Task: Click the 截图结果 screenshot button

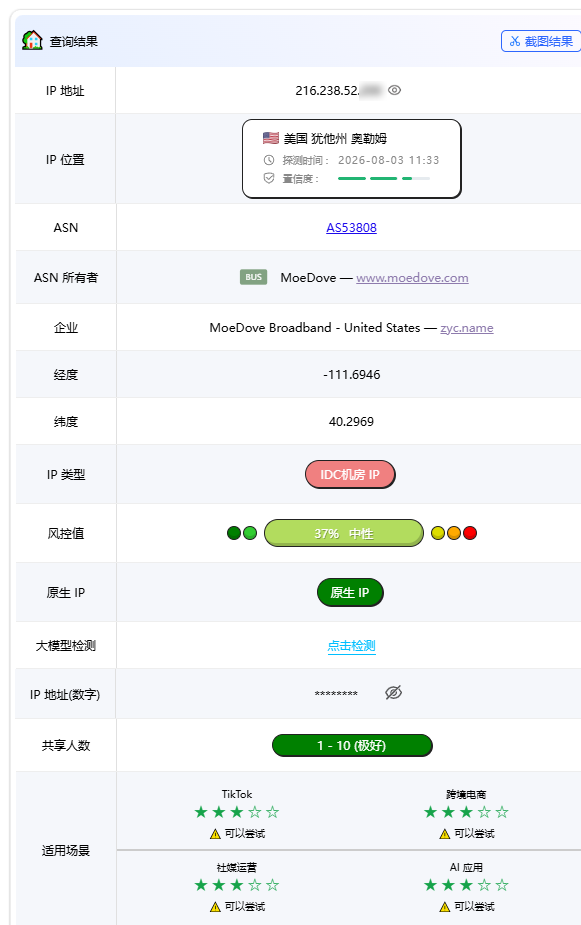Action: [x=541, y=41]
